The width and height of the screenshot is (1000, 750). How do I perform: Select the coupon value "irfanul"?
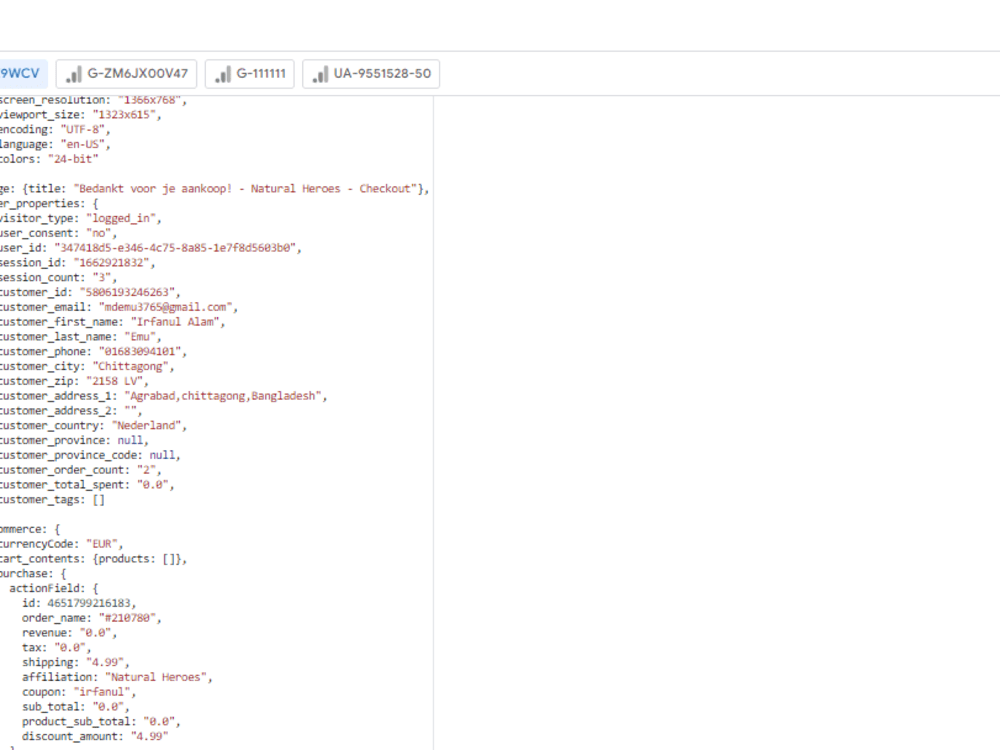(101, 691)
